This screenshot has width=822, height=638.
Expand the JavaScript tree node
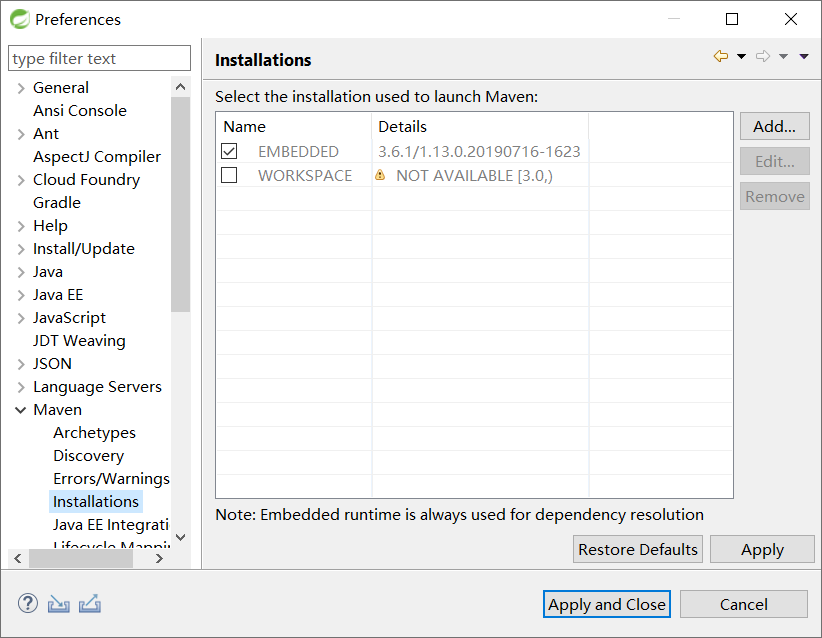[x=21, y=319]
